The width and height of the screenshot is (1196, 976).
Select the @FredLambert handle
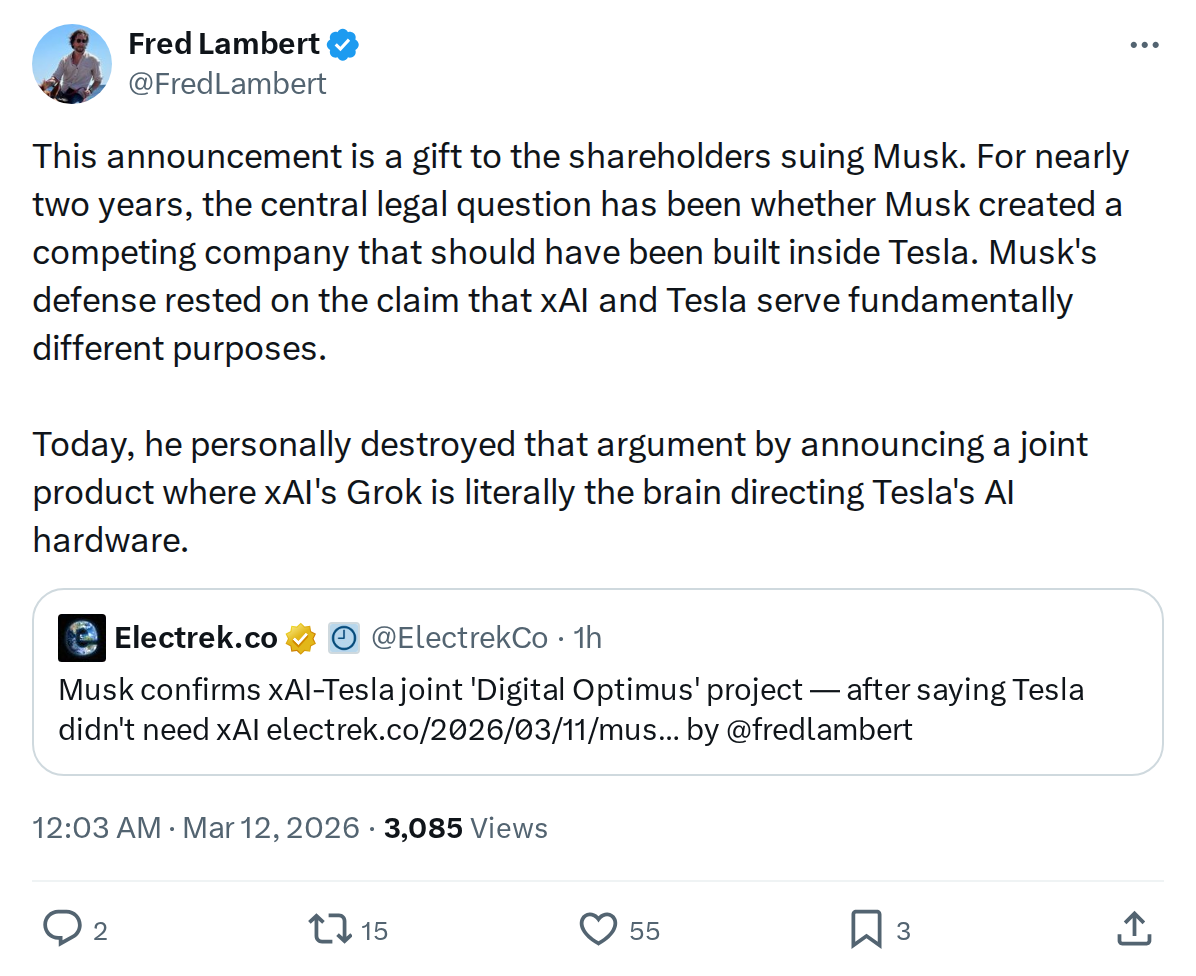(x=227, y=83)
